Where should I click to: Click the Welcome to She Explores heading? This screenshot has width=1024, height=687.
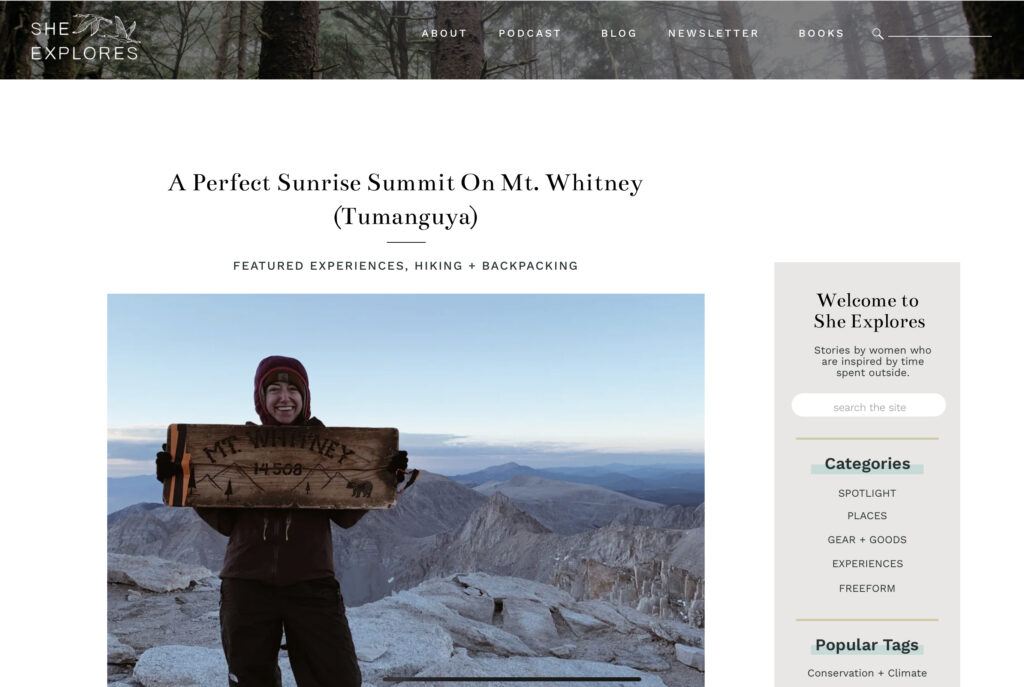coord(869,311)
